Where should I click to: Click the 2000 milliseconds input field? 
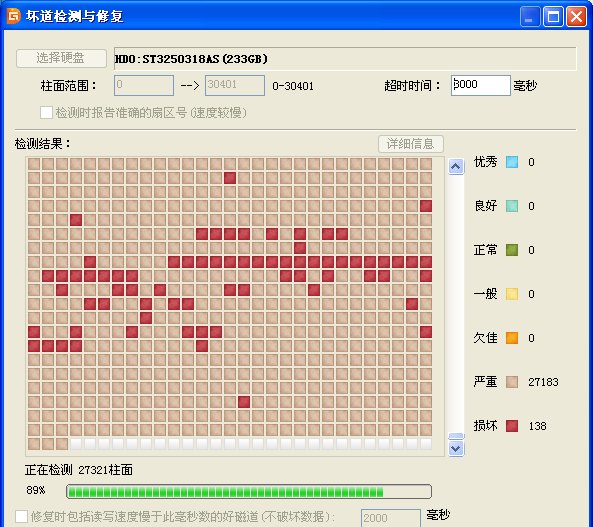click(390, 518)
